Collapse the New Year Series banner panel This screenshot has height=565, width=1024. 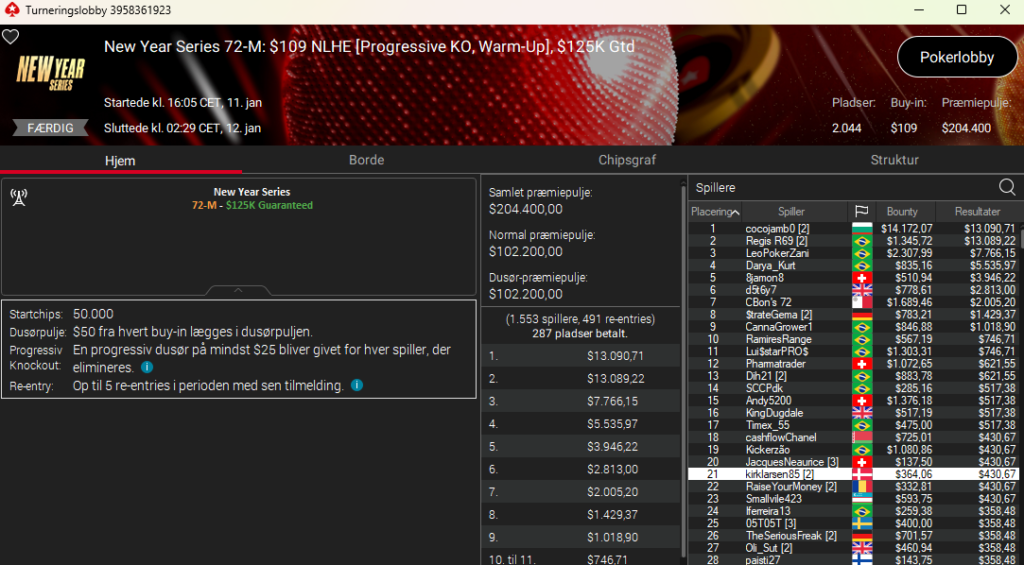(238, 290)
